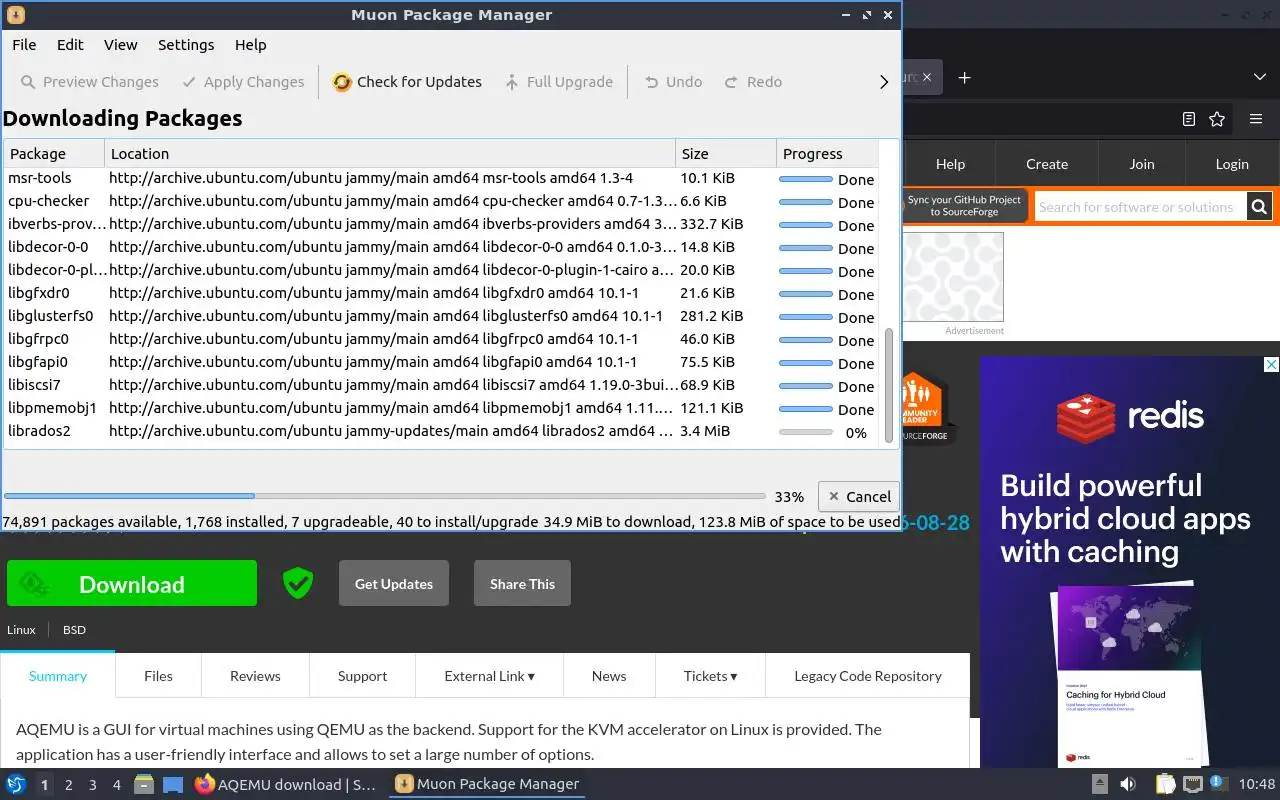Open the Reviews tab on SourceForge page
1280x800 pixels.
[x=255, y=676]
